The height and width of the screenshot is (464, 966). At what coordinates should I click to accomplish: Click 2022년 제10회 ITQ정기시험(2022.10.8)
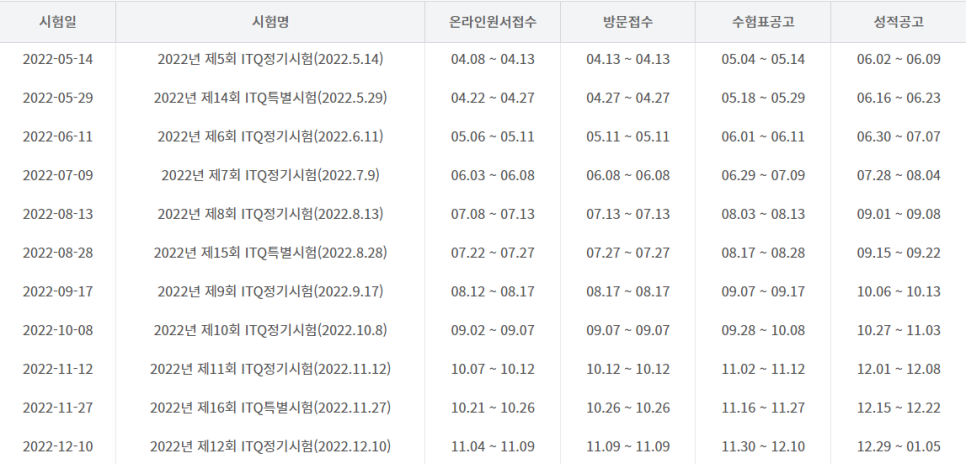[x=270, y=330]
